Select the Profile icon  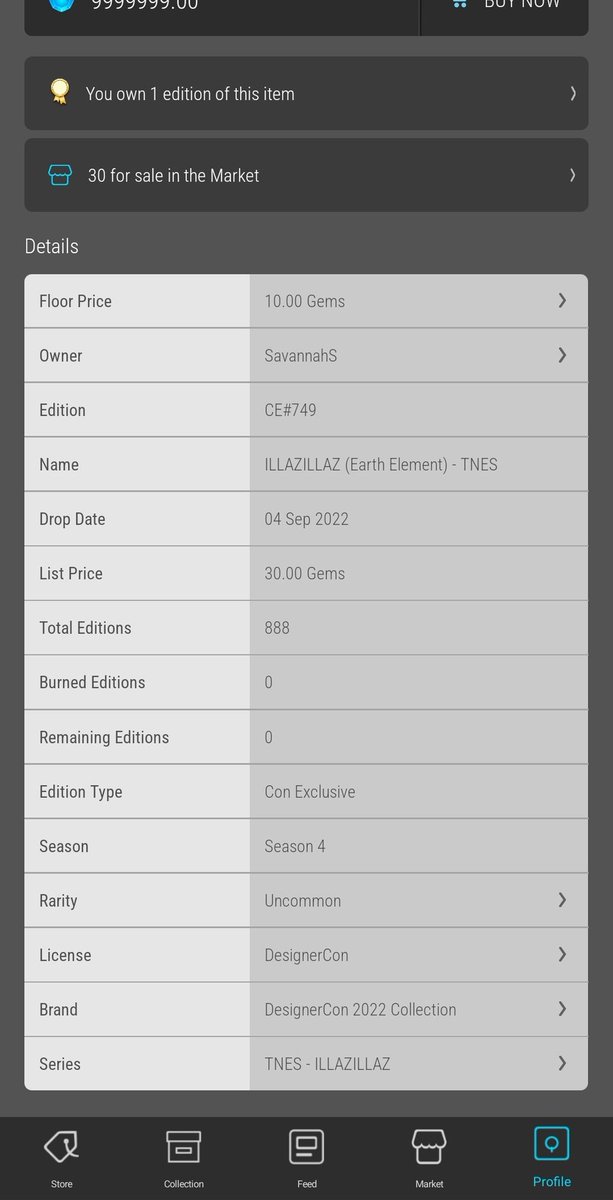[x=552, y=1144]
